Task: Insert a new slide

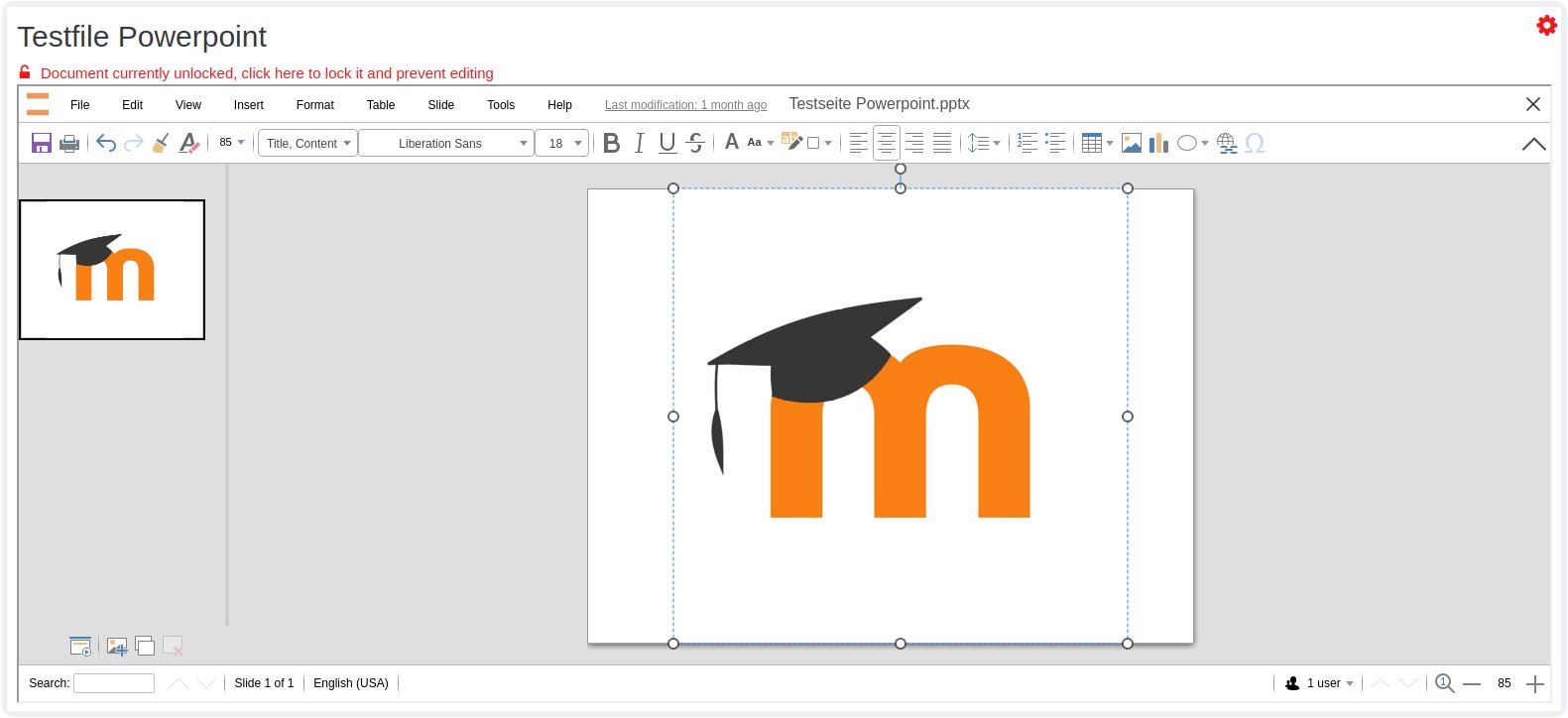Action: [117, 647]
